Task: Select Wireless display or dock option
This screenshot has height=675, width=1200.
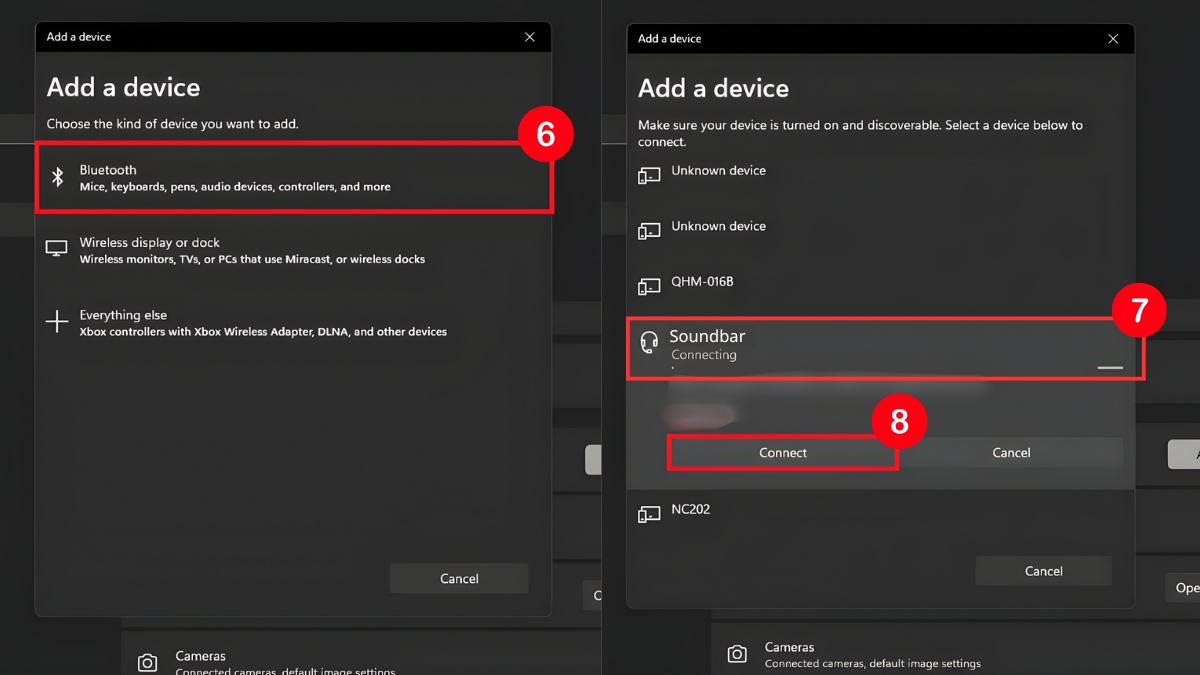Action: (x=252, y=250)
